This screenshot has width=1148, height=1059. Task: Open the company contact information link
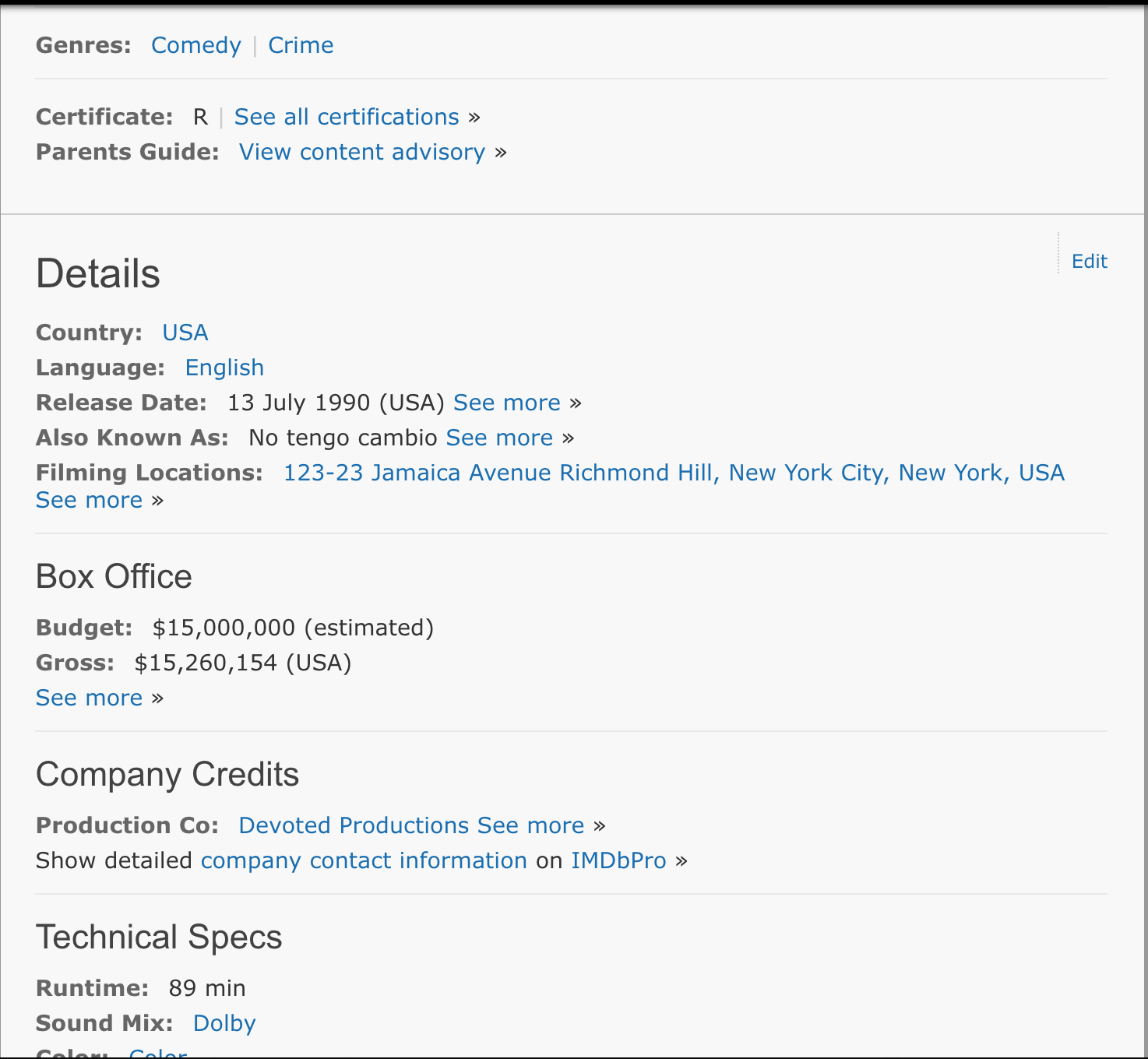[x=364, y=860]
